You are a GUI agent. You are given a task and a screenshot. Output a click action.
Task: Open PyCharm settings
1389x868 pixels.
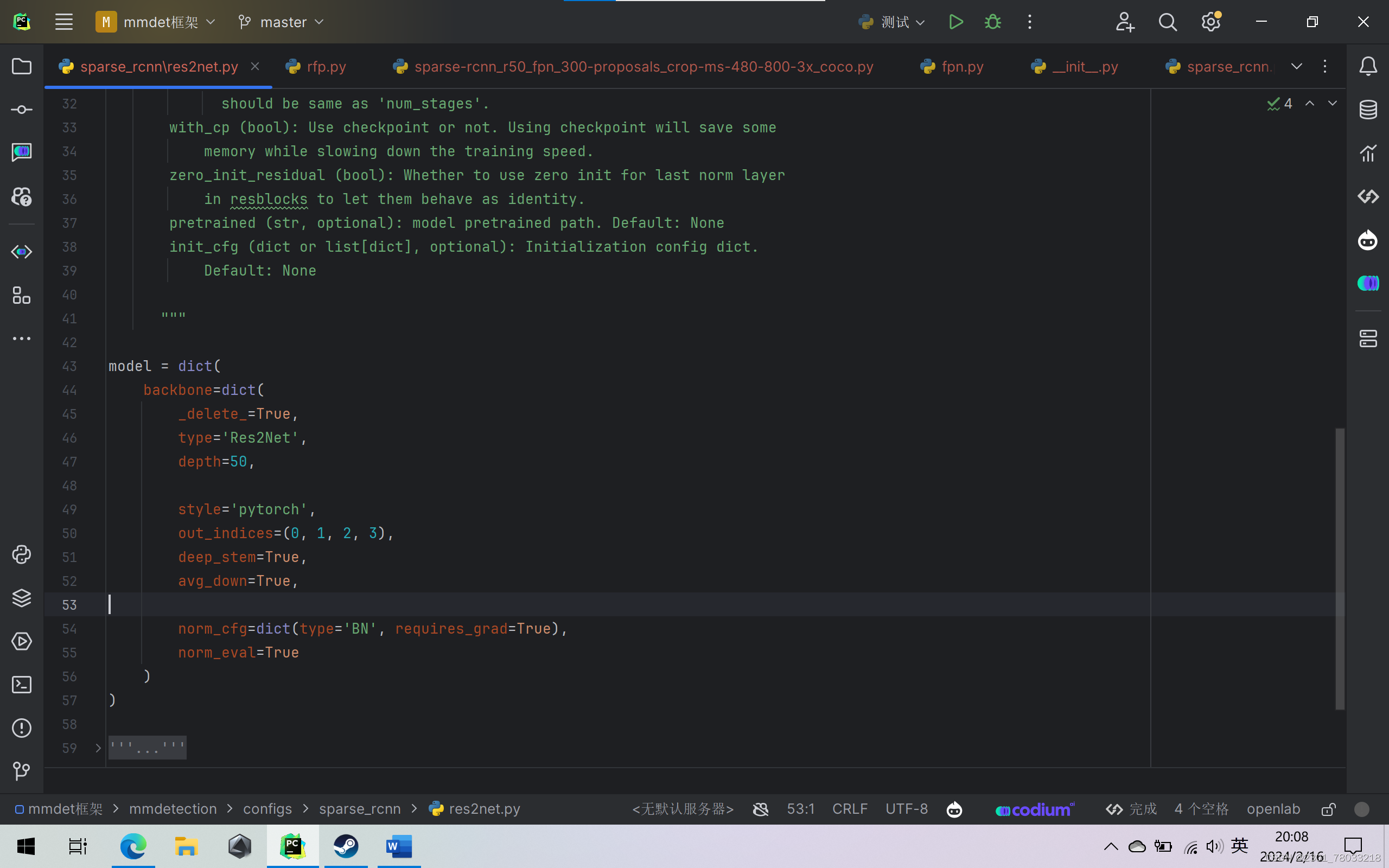click(x=1210, y=22)
